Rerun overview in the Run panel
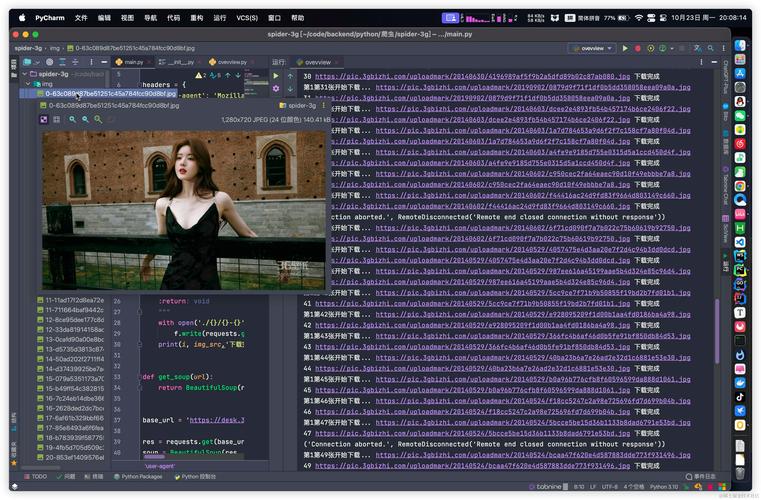 [x=276, y=76]
